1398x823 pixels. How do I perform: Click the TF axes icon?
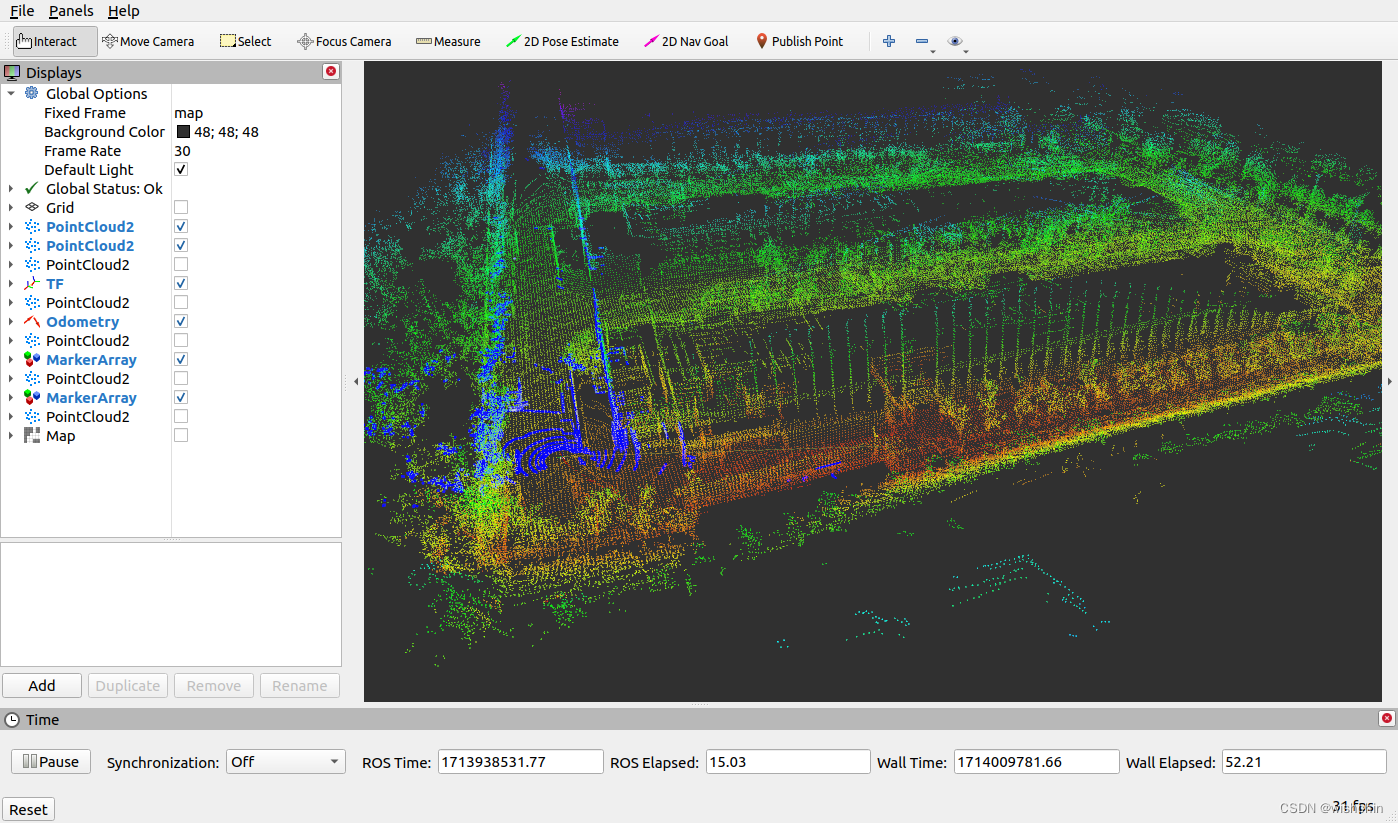32,283
